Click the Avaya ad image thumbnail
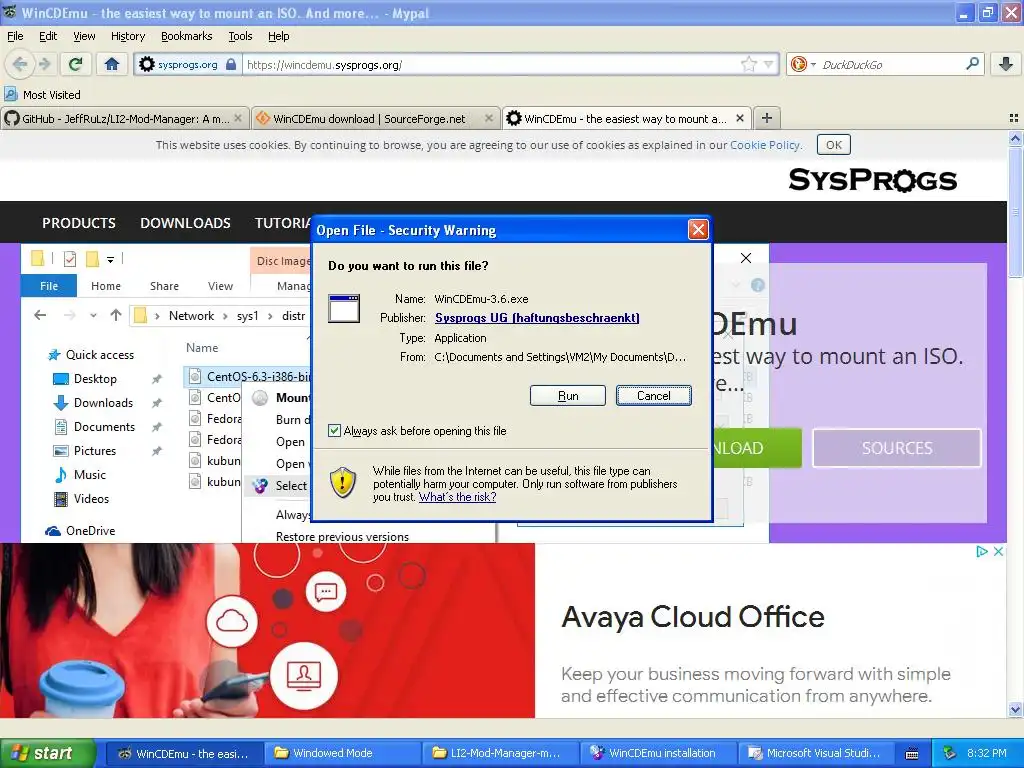 (x=267, y=630)
